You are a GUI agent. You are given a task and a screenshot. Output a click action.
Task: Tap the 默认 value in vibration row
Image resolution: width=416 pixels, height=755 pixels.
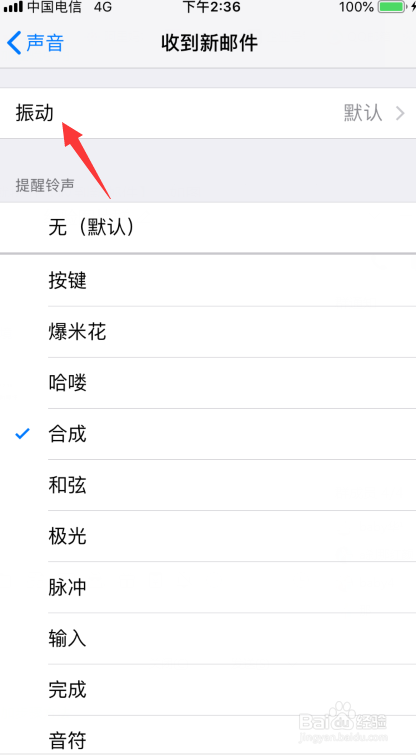363,114
